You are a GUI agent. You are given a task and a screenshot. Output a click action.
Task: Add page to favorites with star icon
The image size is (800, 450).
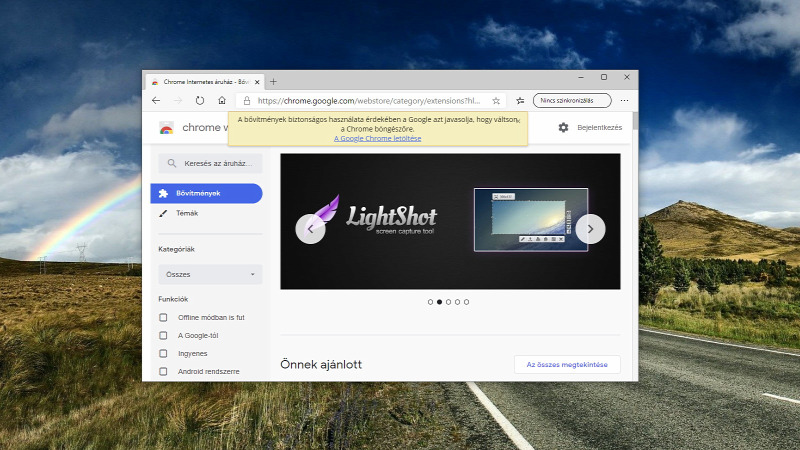[x=496, y=101]
